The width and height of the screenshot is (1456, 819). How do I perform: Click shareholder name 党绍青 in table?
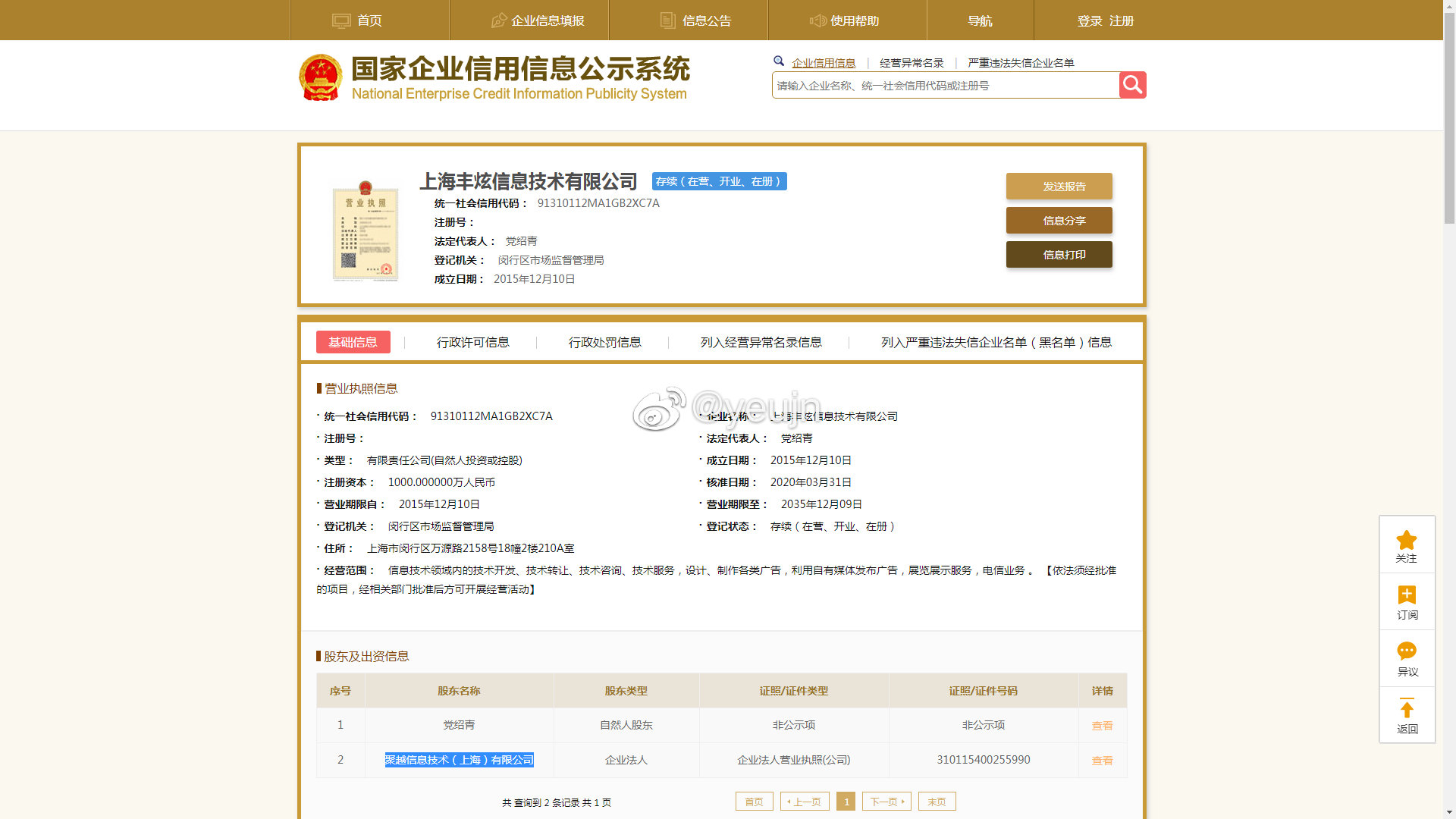coord(459,725)
